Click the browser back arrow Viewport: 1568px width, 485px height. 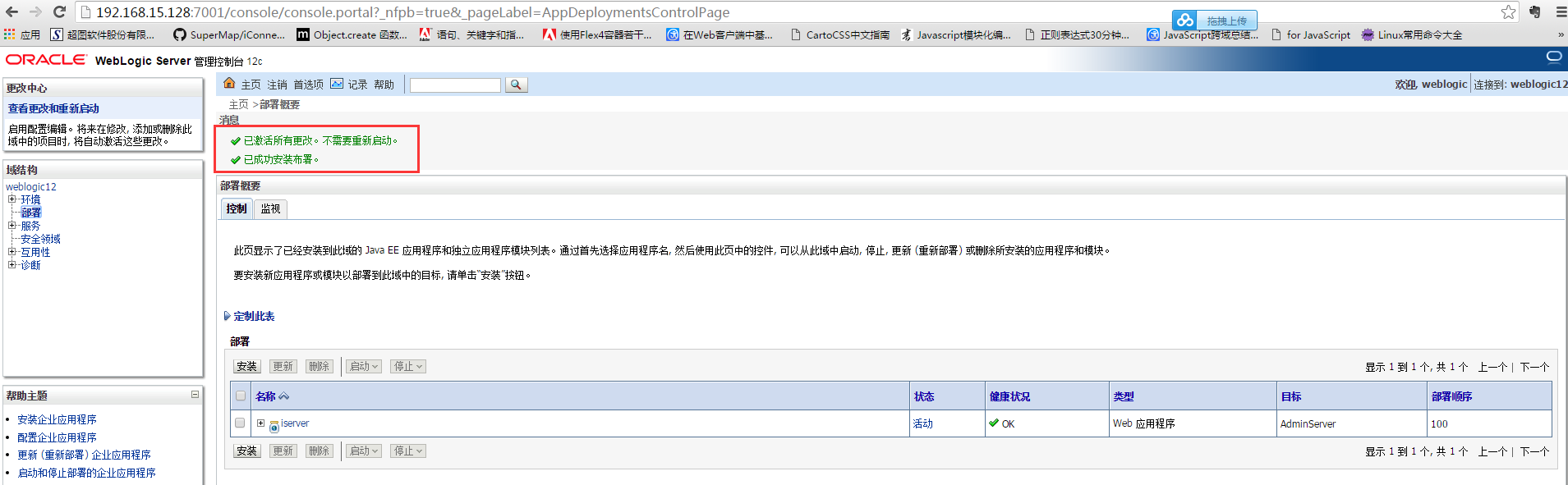[x=11, y=11]
